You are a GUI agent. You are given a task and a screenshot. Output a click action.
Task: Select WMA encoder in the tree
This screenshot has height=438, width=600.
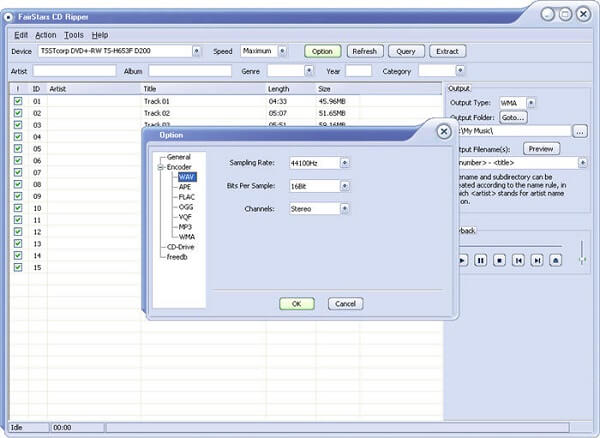187,237
